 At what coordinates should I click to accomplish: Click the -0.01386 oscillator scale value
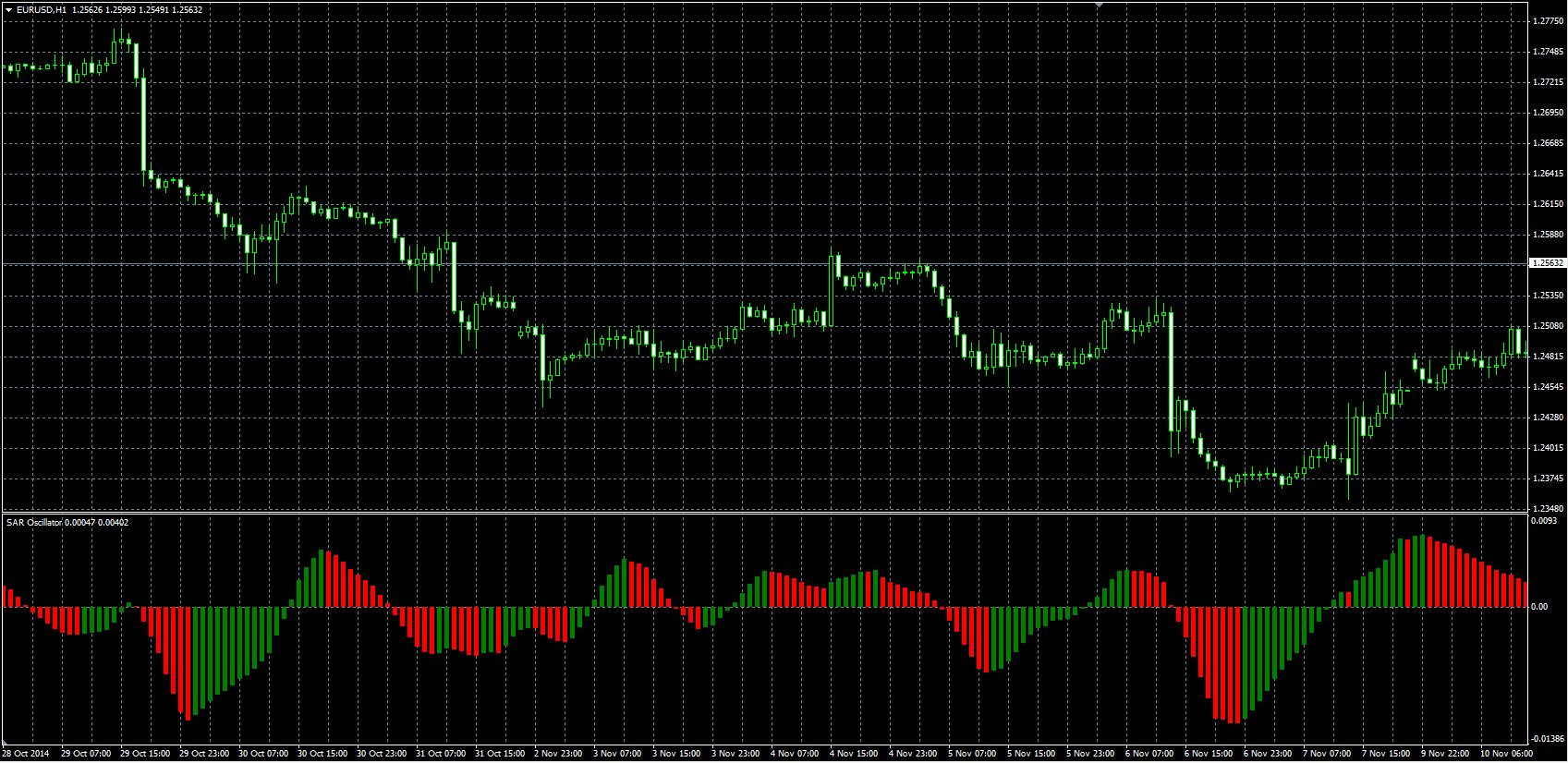(x=1548, y=739)
